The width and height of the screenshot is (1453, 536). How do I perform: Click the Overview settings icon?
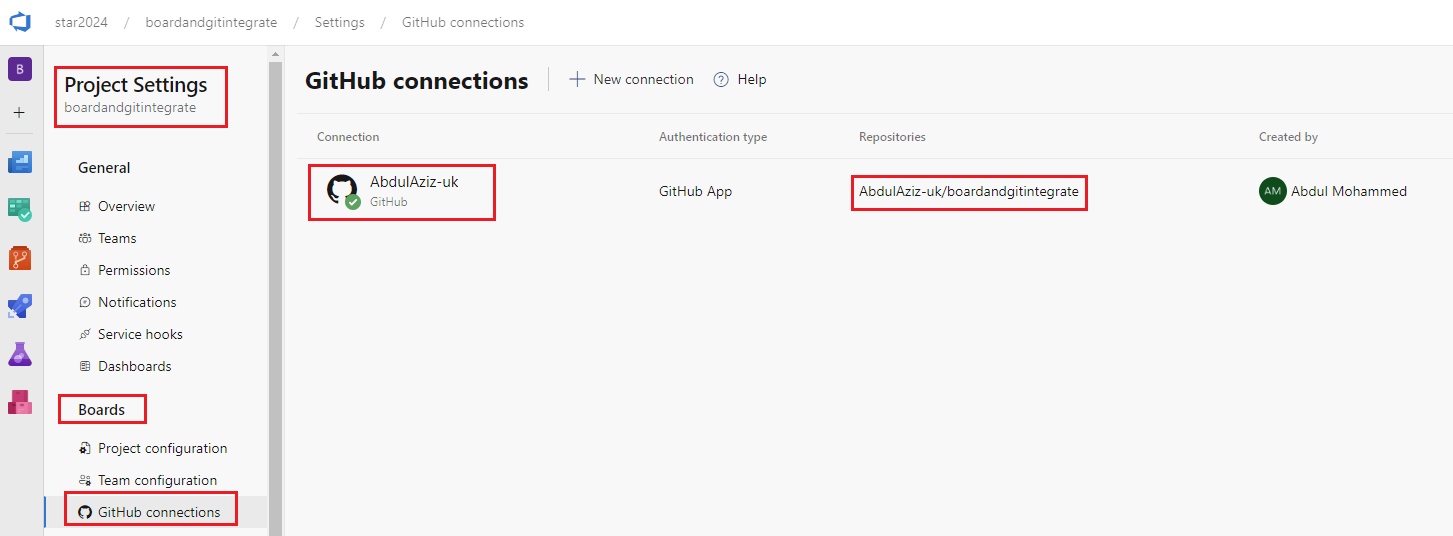click(85, 206)
